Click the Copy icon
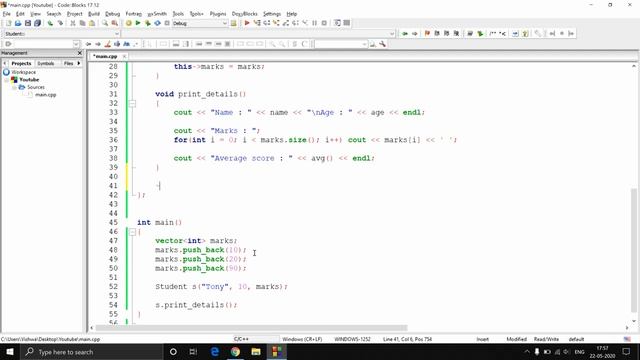 (x=82, y=23)
